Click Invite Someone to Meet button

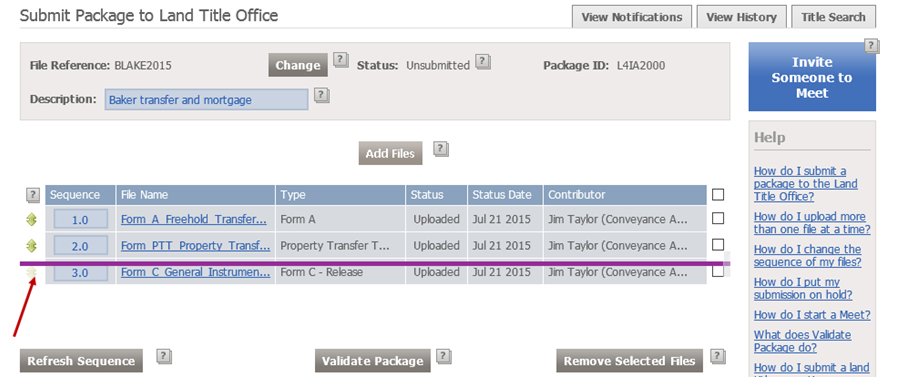(x=812, y=77)
